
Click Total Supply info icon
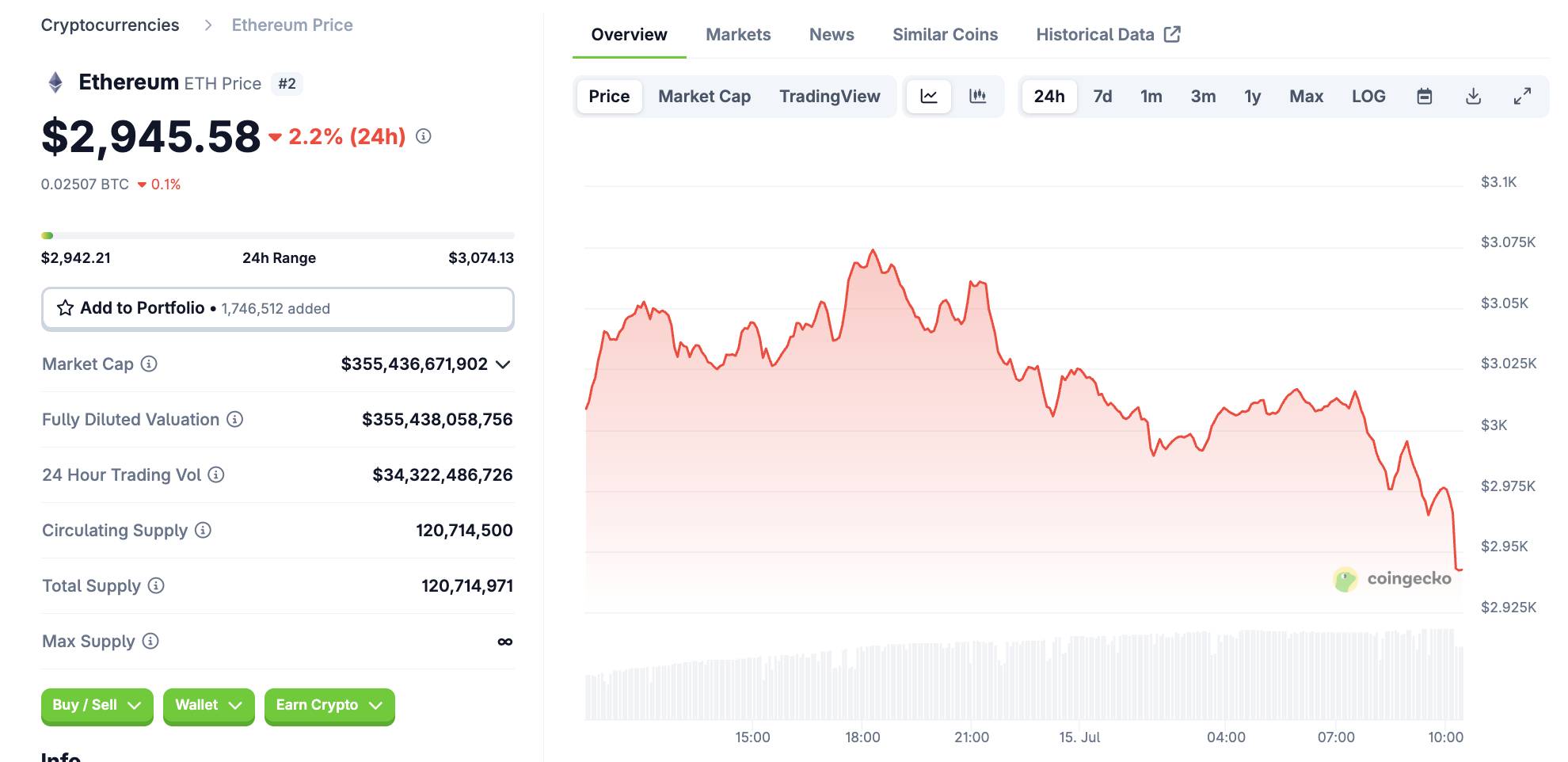pos(156,585)
